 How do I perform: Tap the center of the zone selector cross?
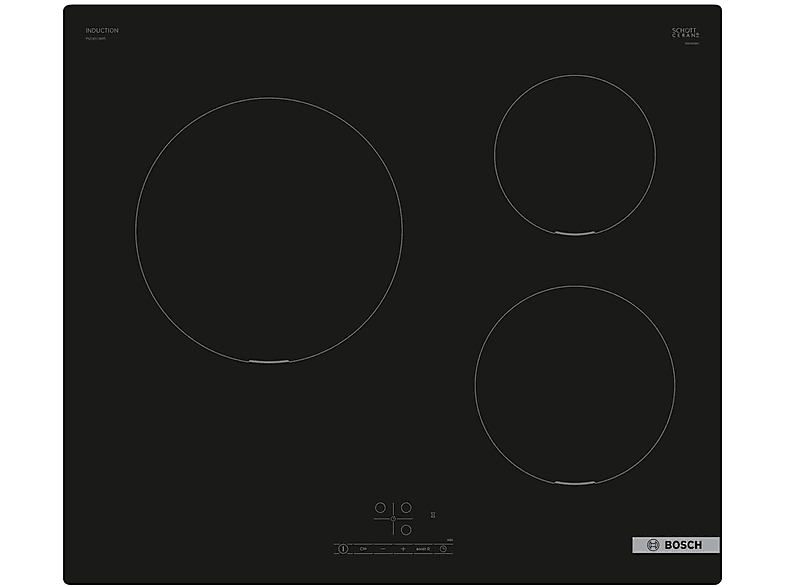(393, 520)
